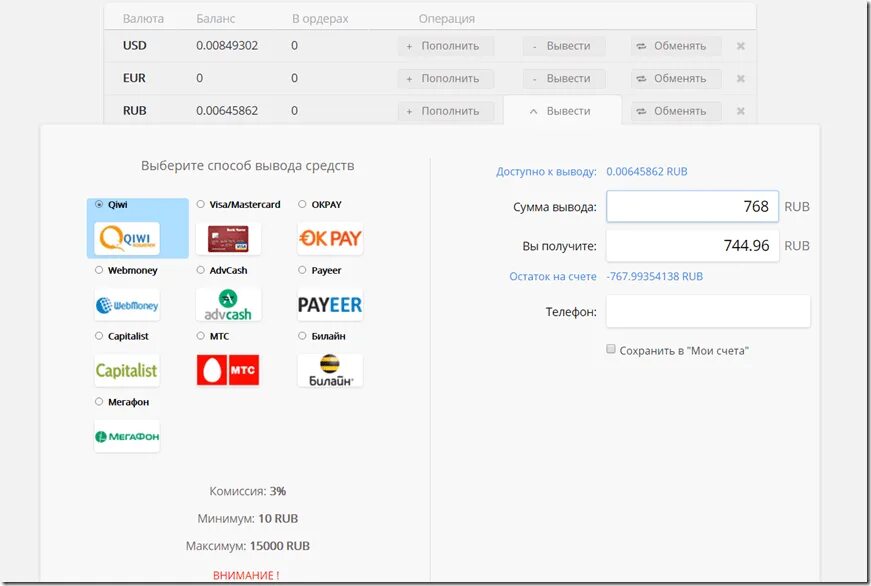Click the Баланс column header
The width and height of the screenshot is (871, 586).
(216, 19)
